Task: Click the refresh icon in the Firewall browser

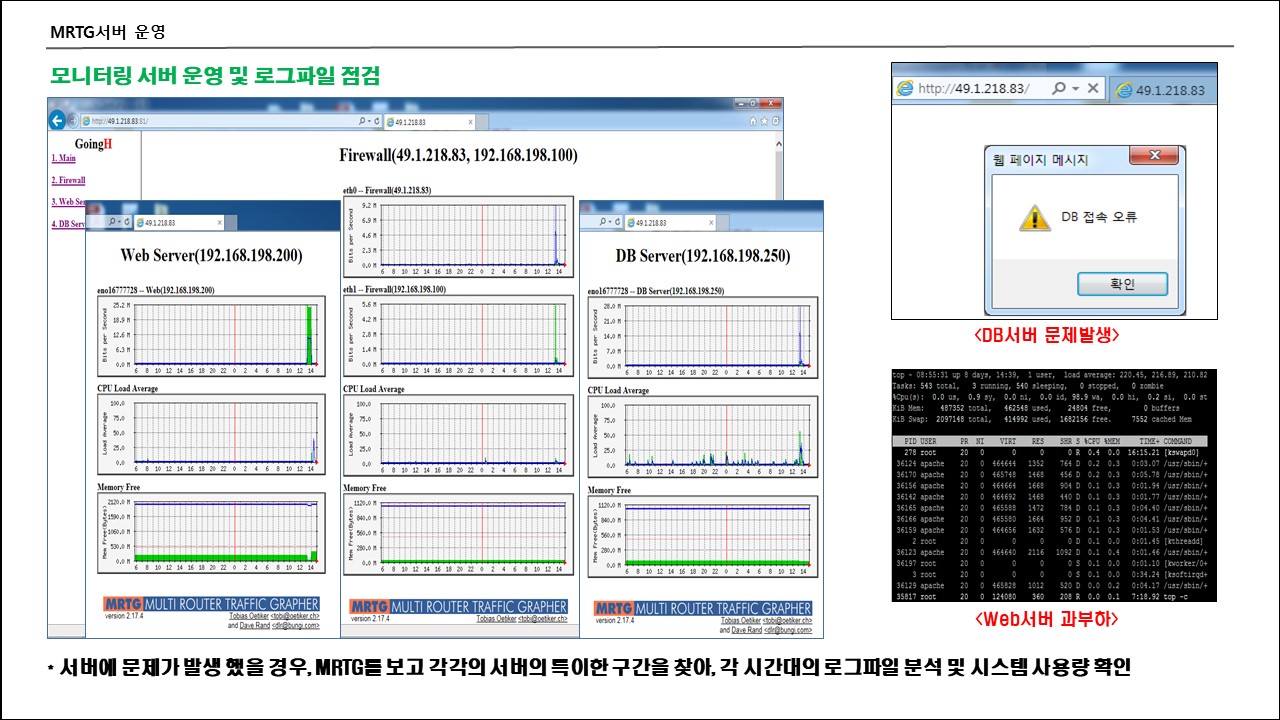Action: pyautogui.click(x=378, y=122)
